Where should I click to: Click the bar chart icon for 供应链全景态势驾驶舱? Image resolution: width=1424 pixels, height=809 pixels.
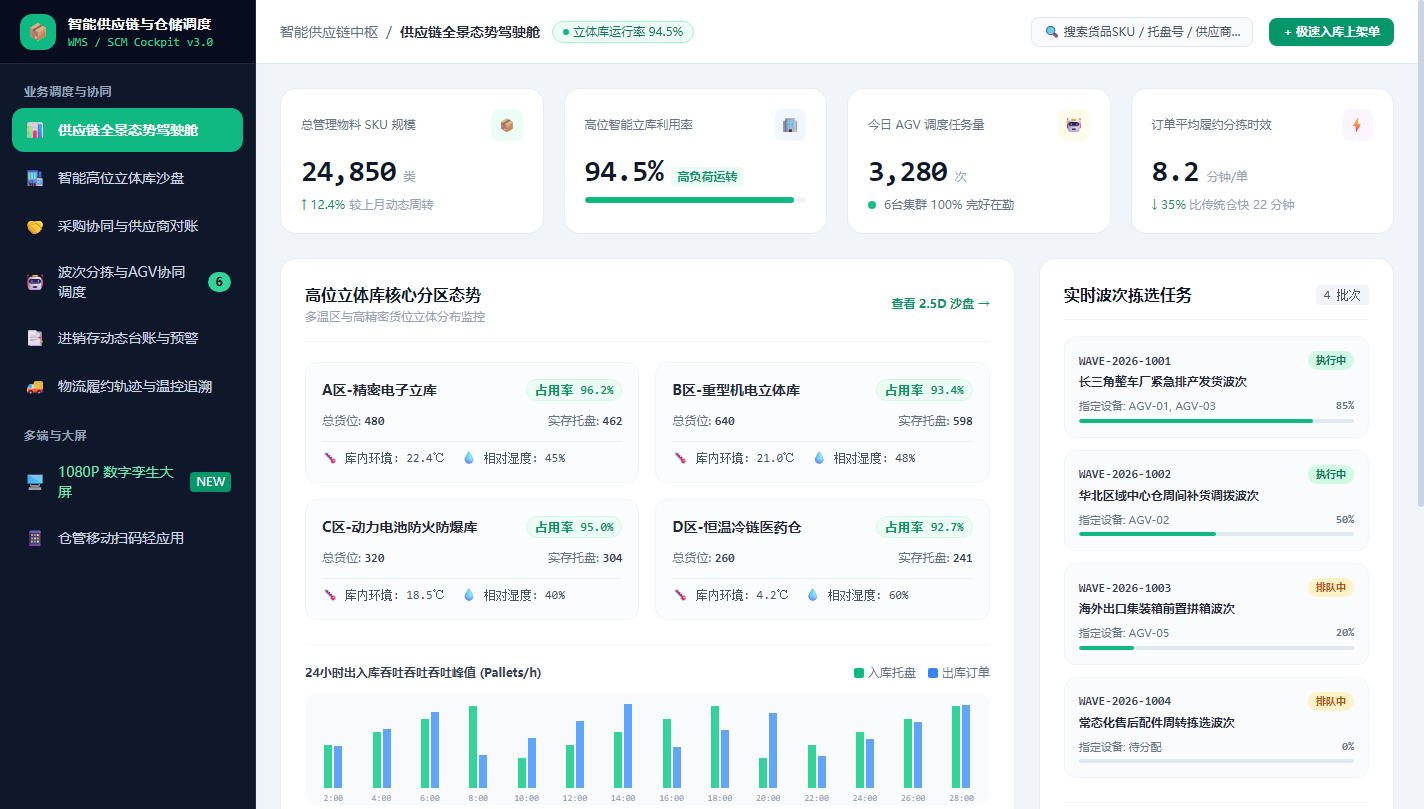pos(35,130)
